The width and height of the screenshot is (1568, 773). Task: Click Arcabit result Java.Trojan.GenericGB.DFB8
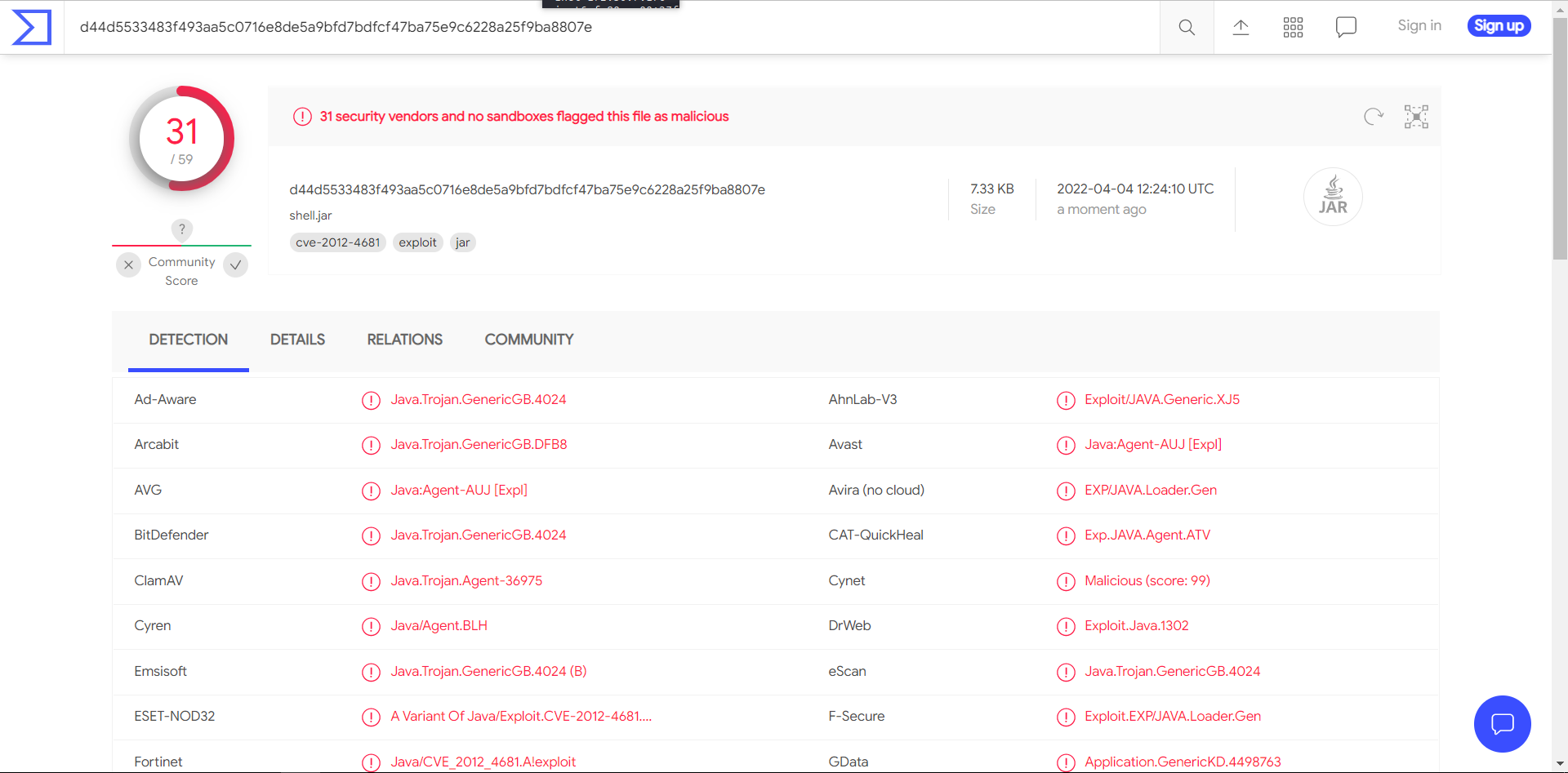(x=479, y=444)
